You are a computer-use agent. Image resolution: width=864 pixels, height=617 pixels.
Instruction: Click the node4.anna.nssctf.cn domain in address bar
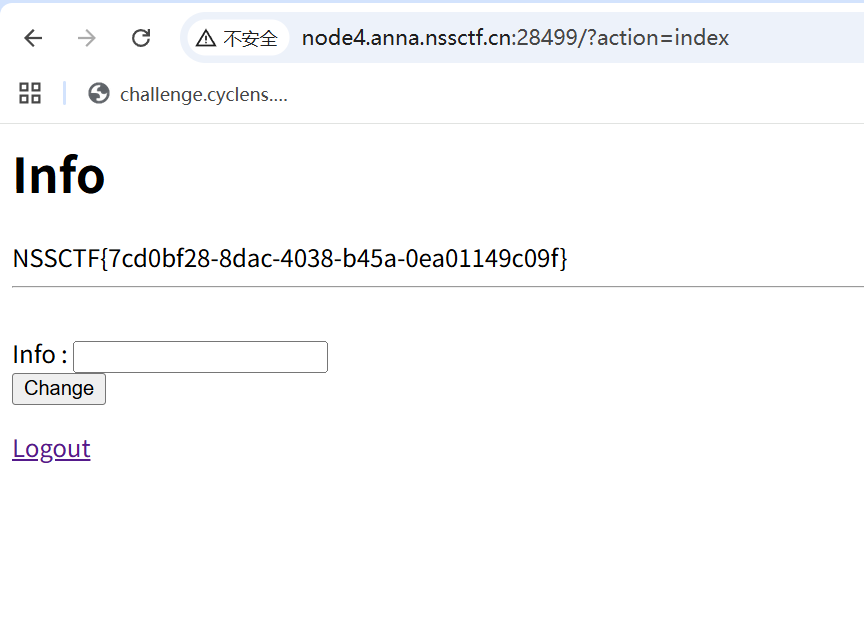tap(407, 38)
